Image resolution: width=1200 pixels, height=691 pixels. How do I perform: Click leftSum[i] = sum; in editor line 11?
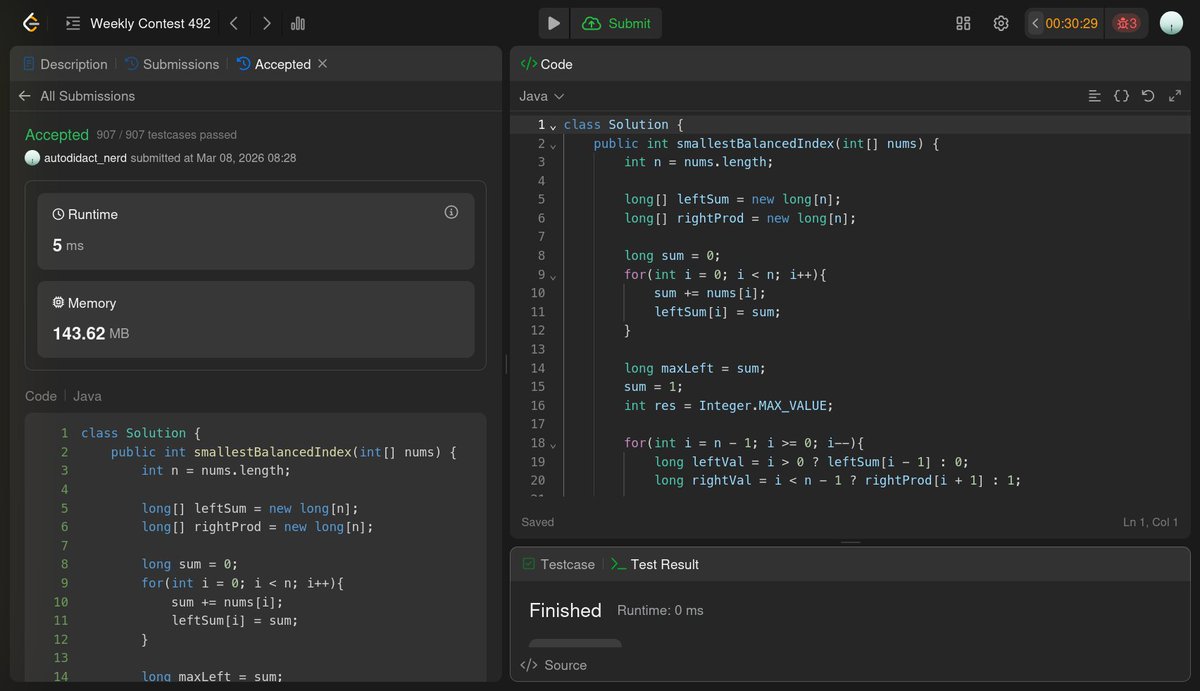[717, 312]
